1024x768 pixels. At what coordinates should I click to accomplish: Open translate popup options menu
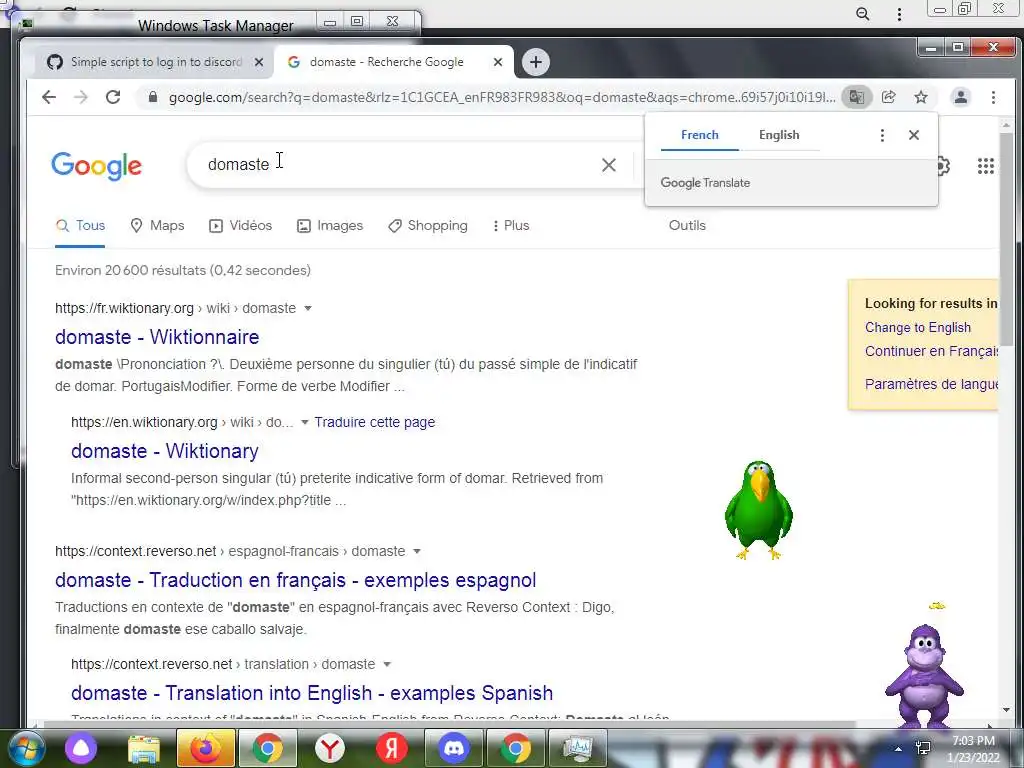tap(882, 135)
